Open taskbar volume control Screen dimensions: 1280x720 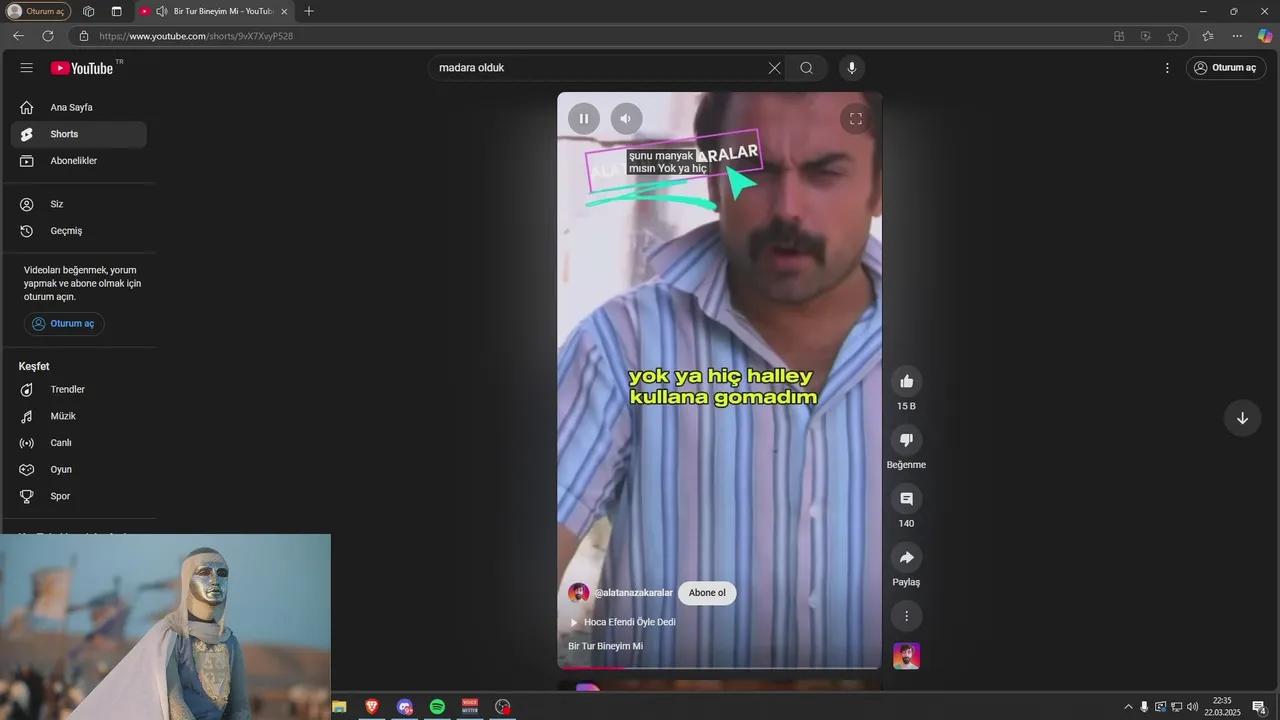click(1192, 707)
